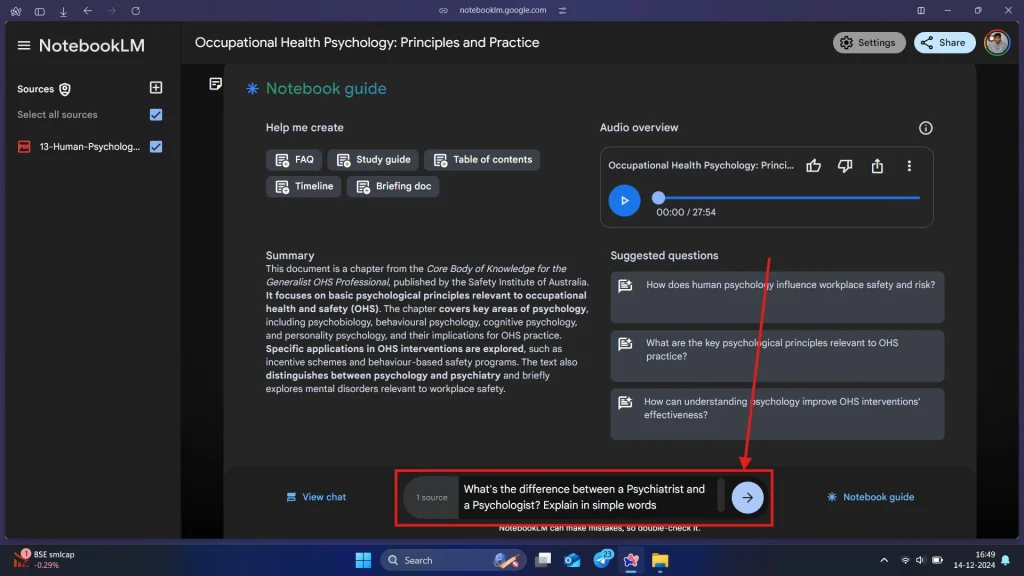
Task: Open the notifications bell in taskbar
Action: point(1006,560)
